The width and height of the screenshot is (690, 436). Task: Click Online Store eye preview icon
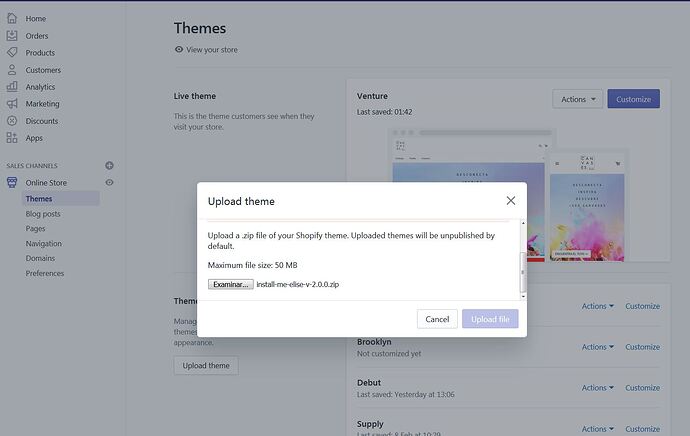[x=110, y=182]
